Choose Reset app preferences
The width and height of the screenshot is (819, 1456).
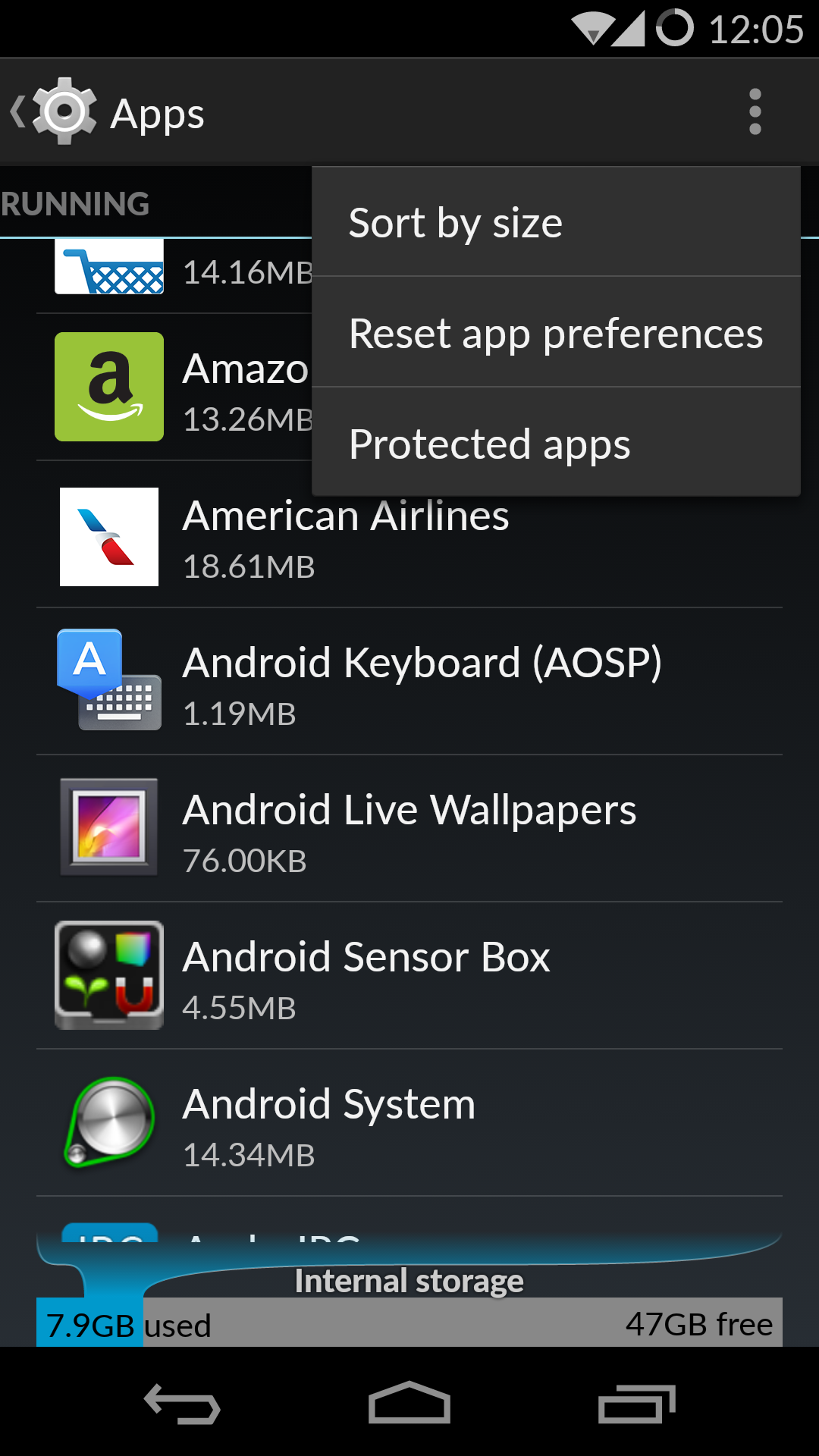[556, 334]
